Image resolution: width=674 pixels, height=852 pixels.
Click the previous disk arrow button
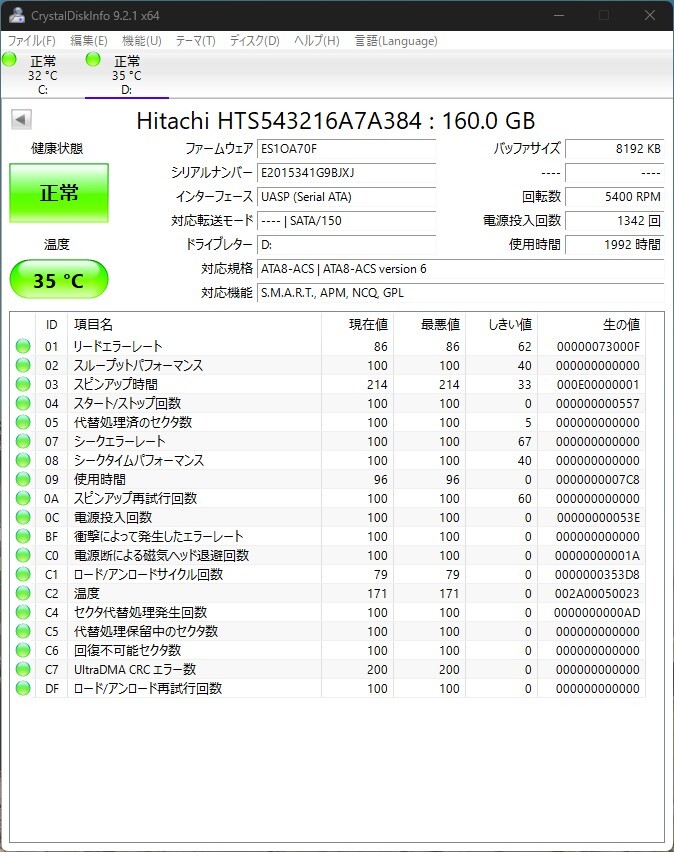(x=21, y=120)
